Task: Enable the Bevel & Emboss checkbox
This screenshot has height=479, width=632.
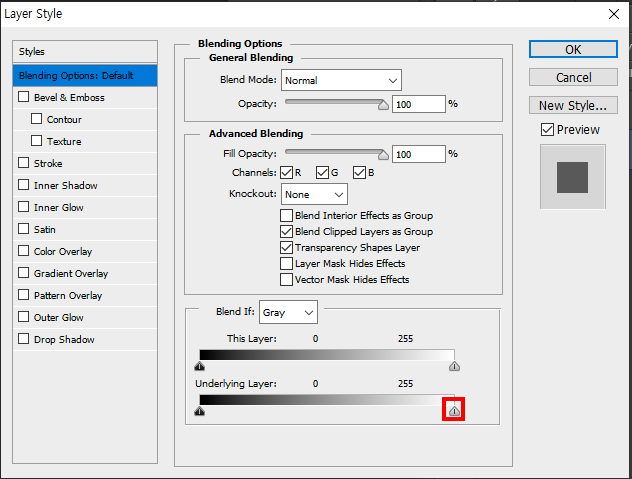Action: 24,97
